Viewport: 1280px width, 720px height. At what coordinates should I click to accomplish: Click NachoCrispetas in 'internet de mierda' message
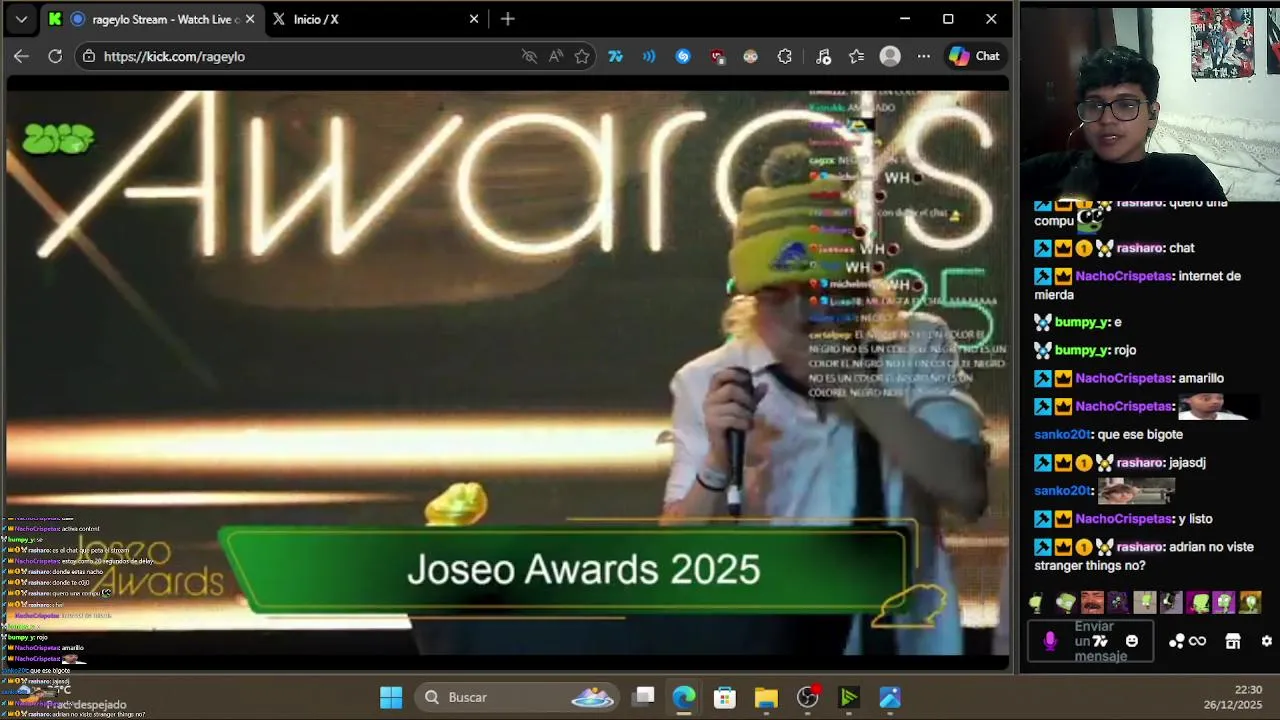point(1124,276)
